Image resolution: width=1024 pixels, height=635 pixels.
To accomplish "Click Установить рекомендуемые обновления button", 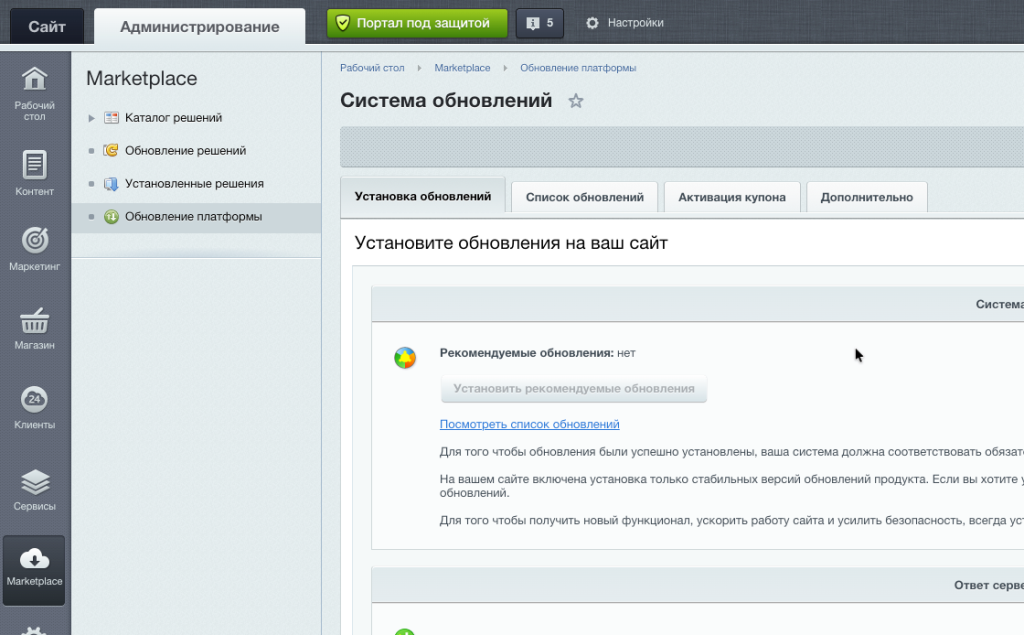I will (573, 389).
